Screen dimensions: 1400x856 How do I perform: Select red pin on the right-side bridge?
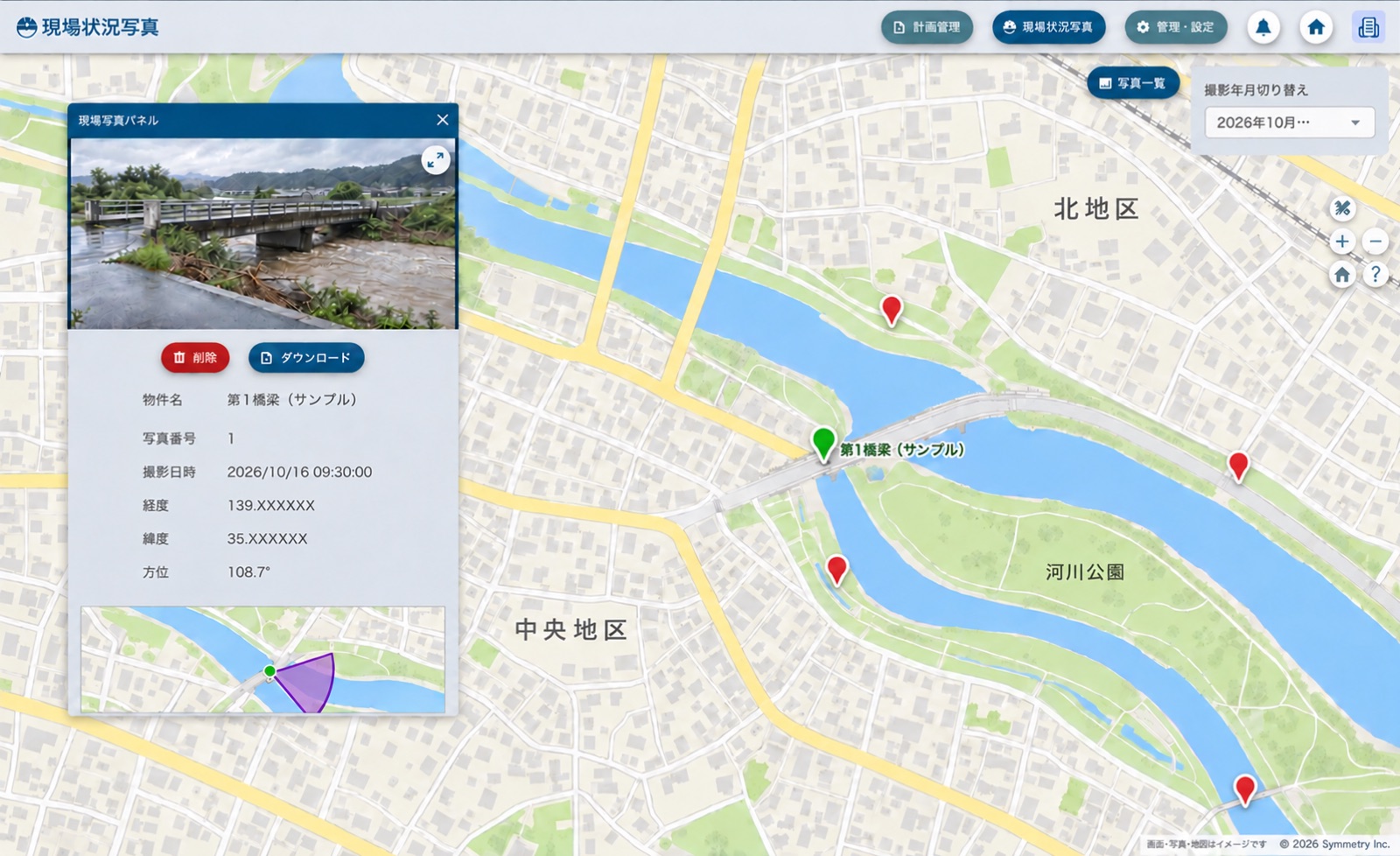[1237, 466]
